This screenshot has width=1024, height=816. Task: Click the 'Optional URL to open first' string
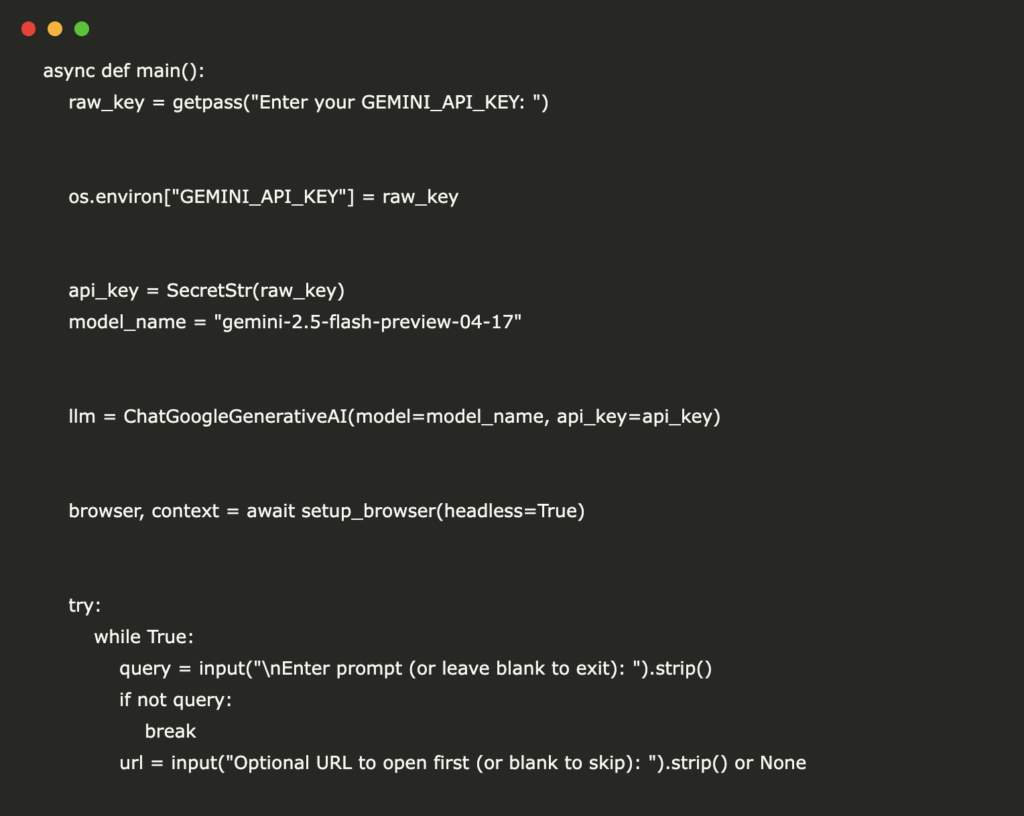tap(441, 762)
